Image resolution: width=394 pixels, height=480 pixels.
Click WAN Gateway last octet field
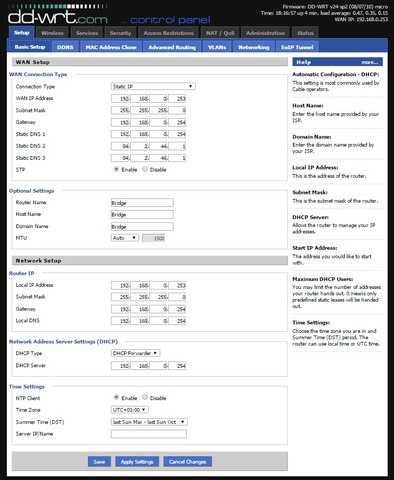tap(178, 122)
